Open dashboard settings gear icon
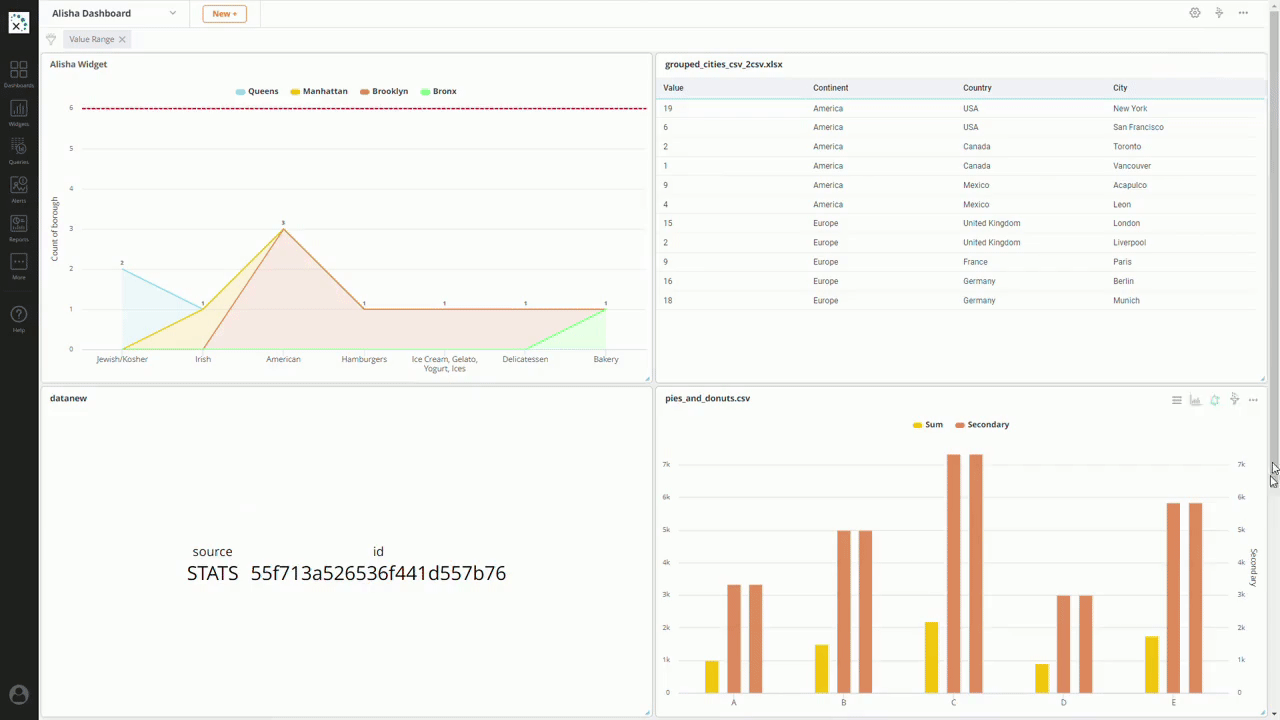The width and height of the screenshot is (1280, 720). tap(1194, 13)
